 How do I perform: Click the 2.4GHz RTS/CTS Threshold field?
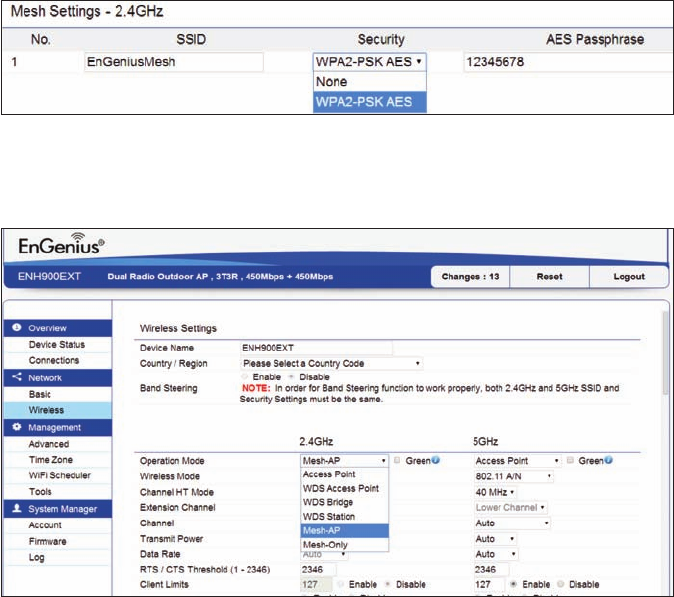[x=318, y=569]
